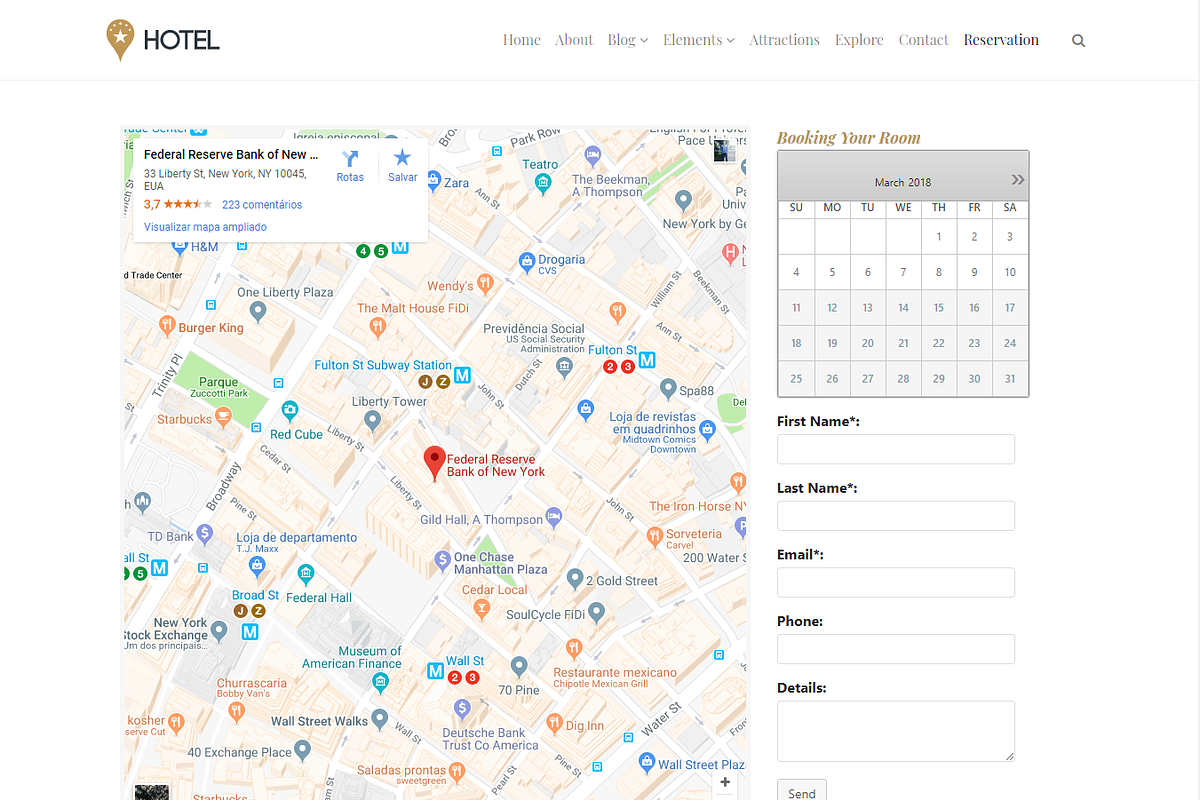Click the Churrascaria Bobby Van's marker
The width and height of the screenshot is (1200, 800).
236,711
